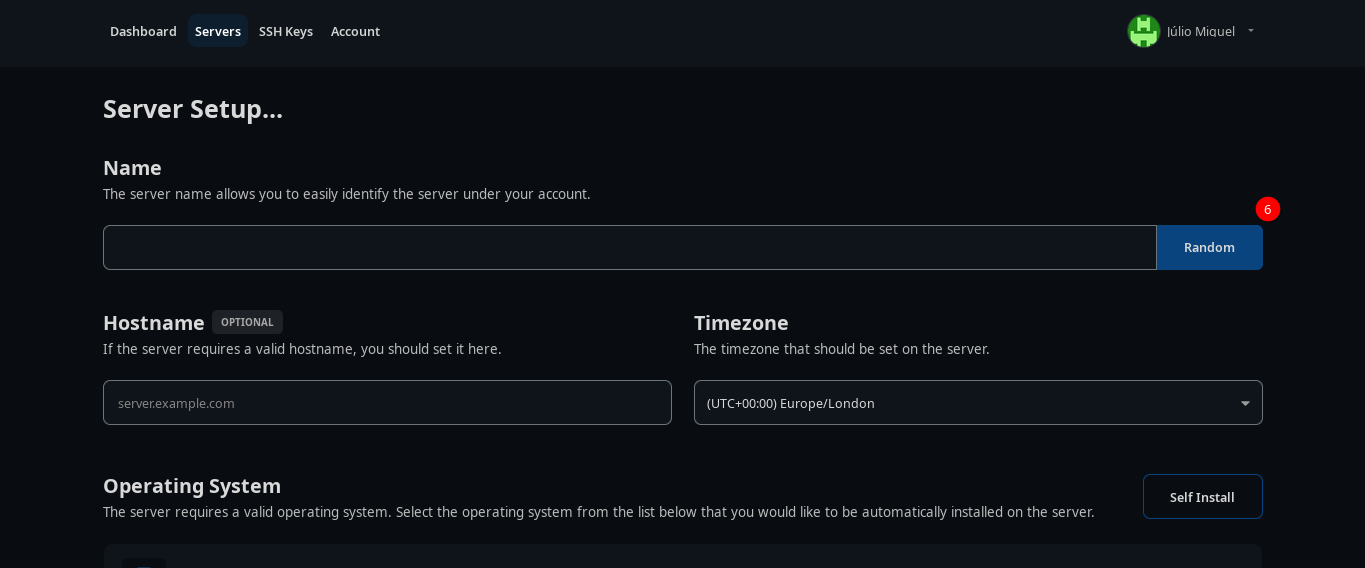Click the red notification badge showing 6

1267,209
